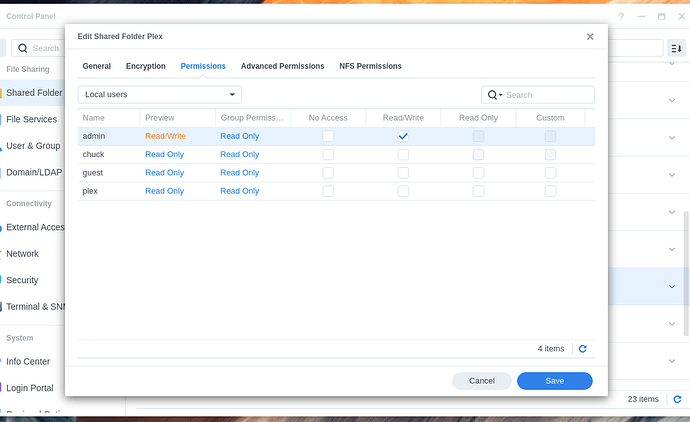Enable Read/Write for plex
The height and width of the screenshot is (422, 690).
click(x=403, y=191)
